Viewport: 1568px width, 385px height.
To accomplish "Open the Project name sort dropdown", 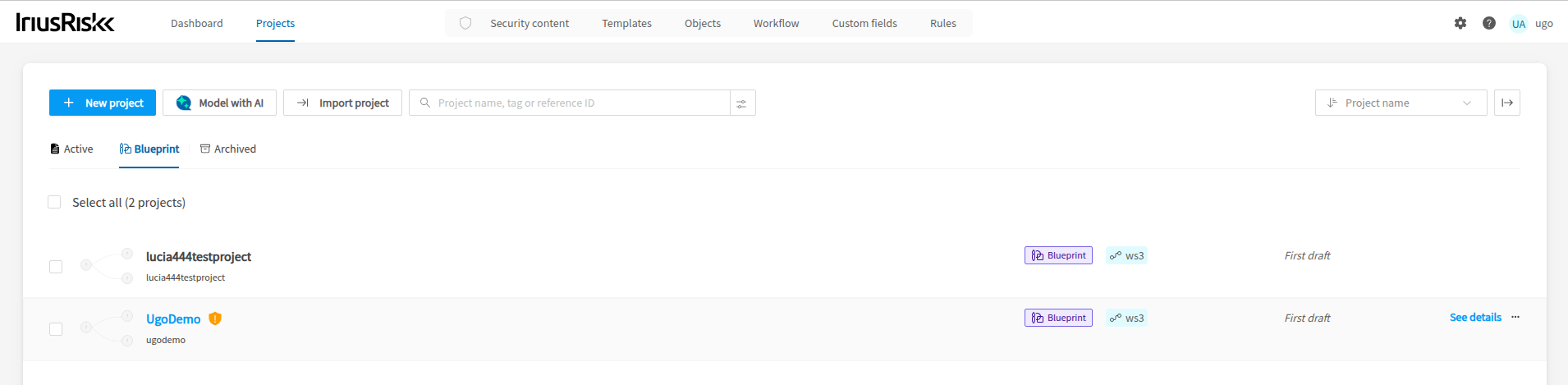I will click(x=1401, y=103).
